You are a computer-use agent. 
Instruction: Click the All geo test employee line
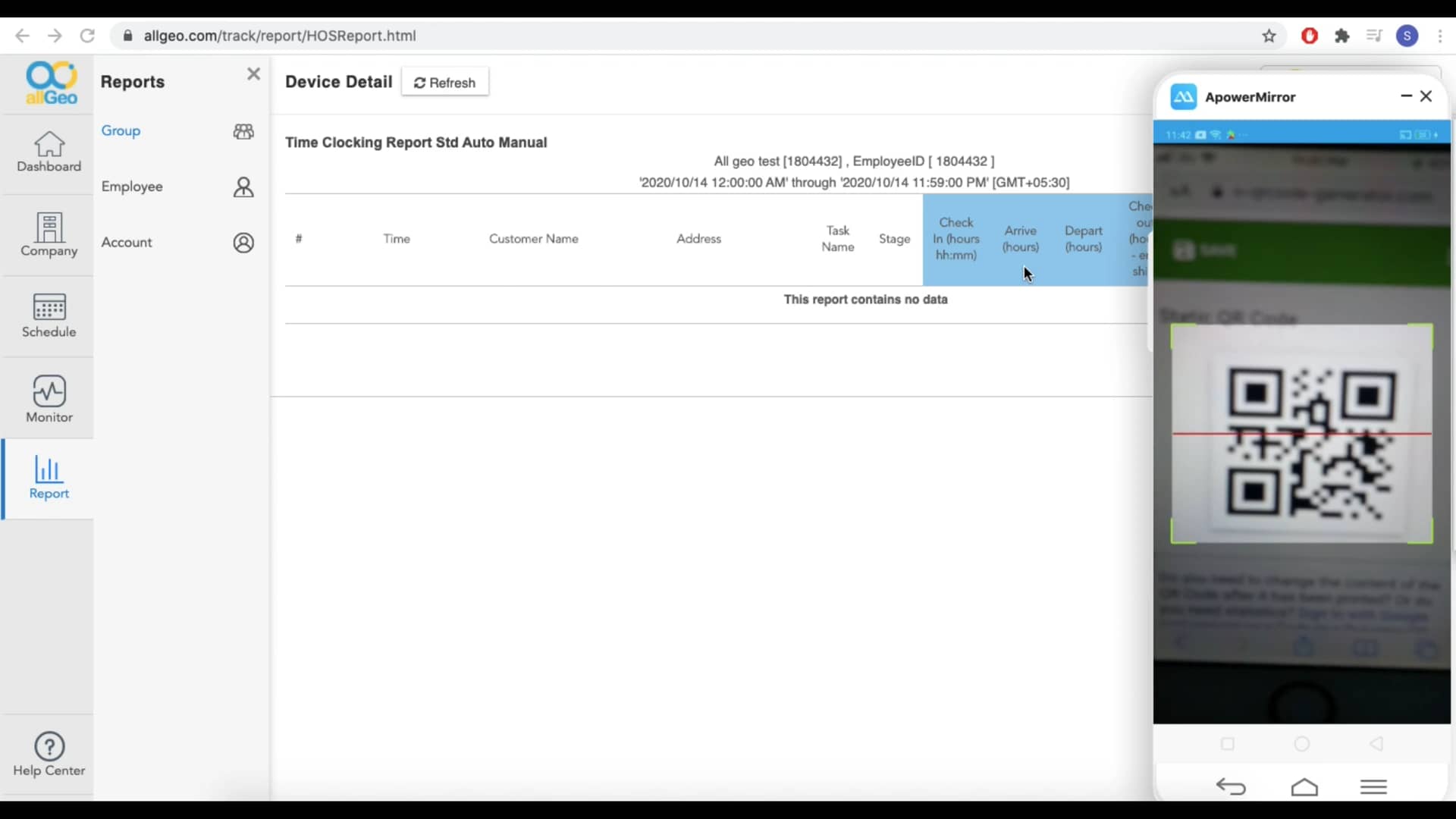point(854,162)
